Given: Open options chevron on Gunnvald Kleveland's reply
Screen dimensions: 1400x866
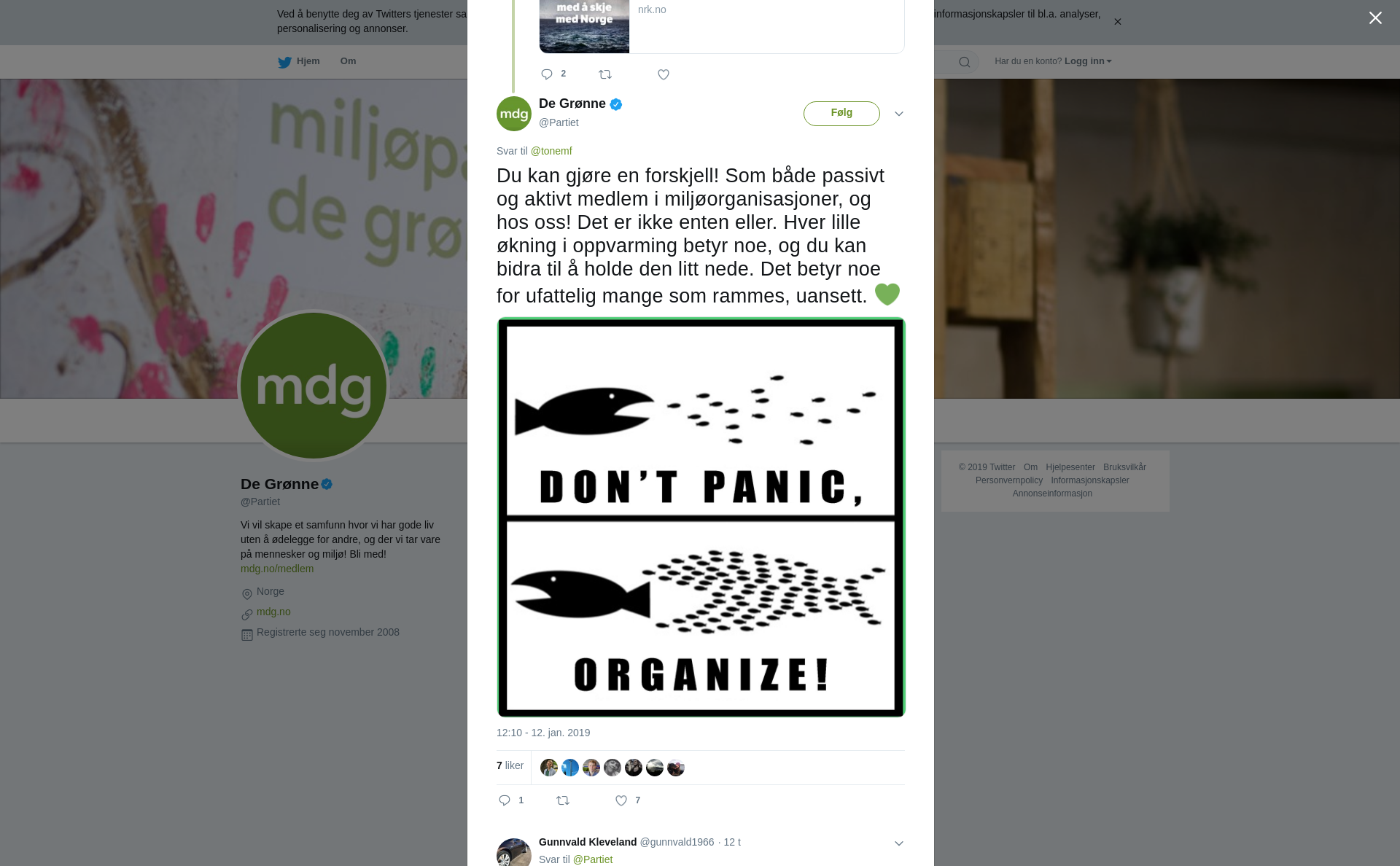Looking at the screenshot, I should (x=899, y=843).
